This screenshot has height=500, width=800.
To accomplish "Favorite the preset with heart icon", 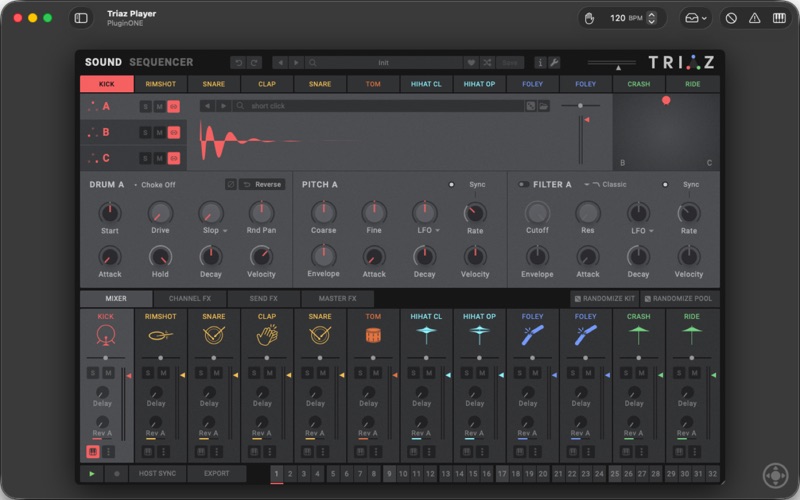I will (x=471, y=63).
